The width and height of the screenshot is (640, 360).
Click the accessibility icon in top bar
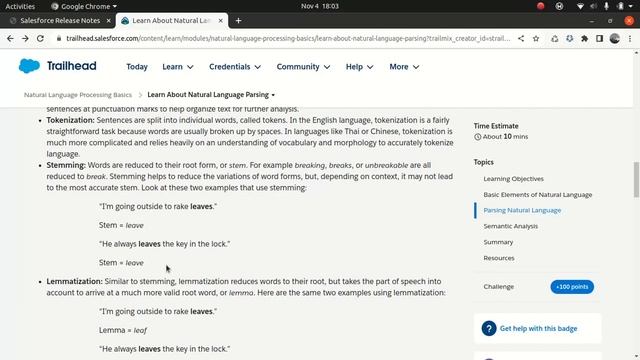(x=560, y=6)
